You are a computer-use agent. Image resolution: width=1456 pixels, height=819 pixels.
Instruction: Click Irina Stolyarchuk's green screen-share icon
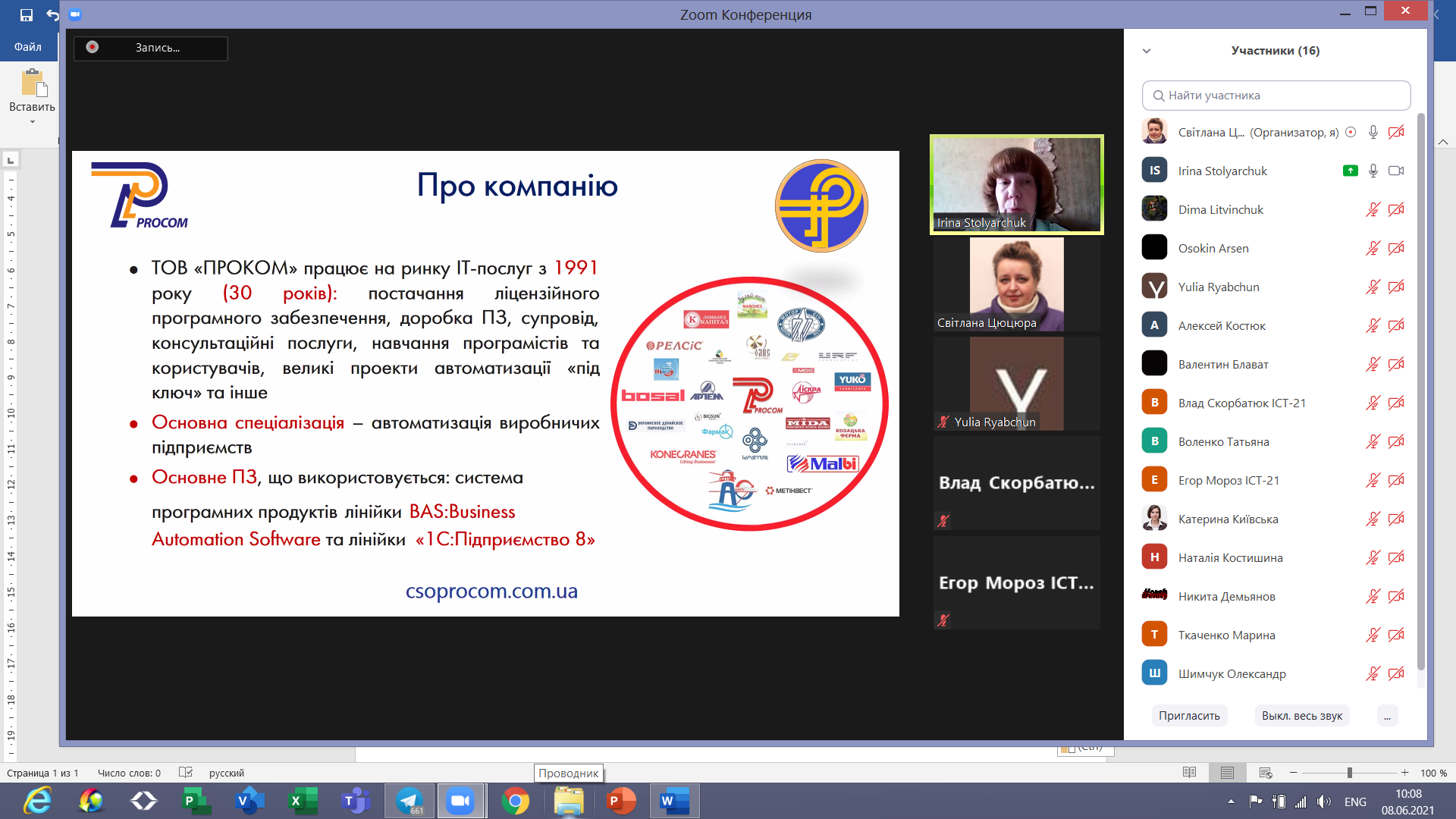click(1351, 171)
